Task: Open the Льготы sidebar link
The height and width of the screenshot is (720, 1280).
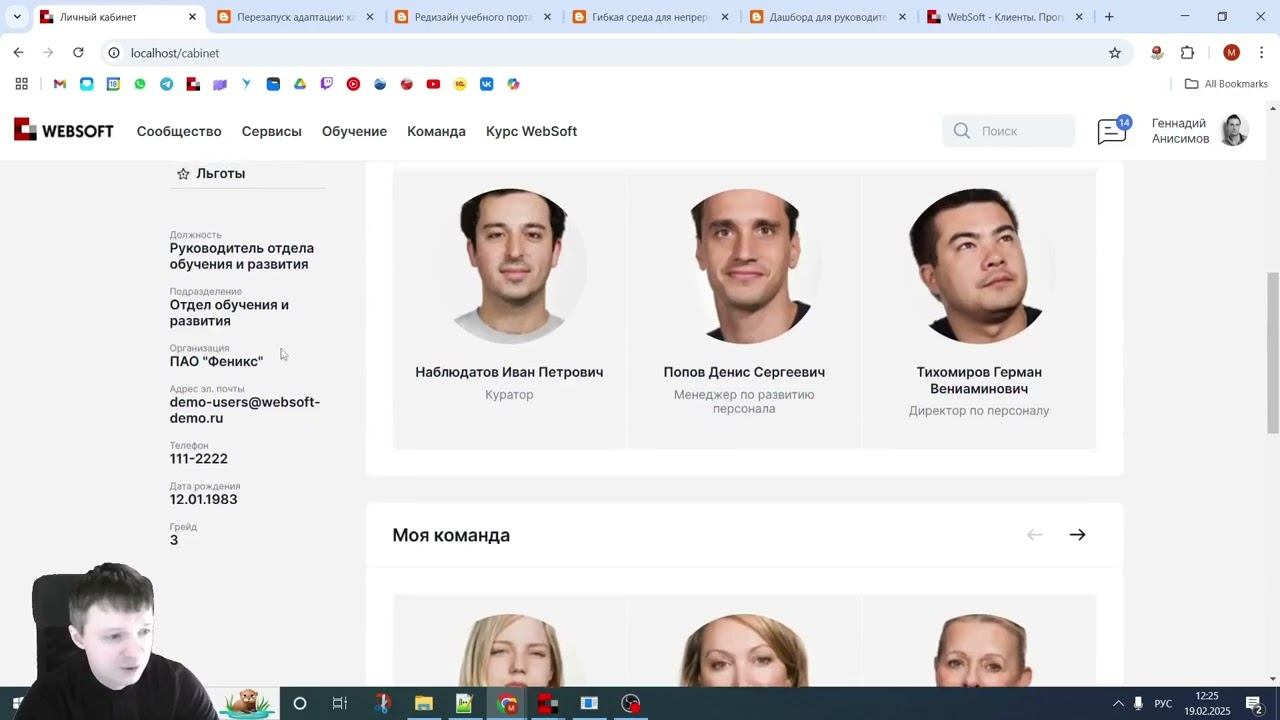Action: [221, 174]
